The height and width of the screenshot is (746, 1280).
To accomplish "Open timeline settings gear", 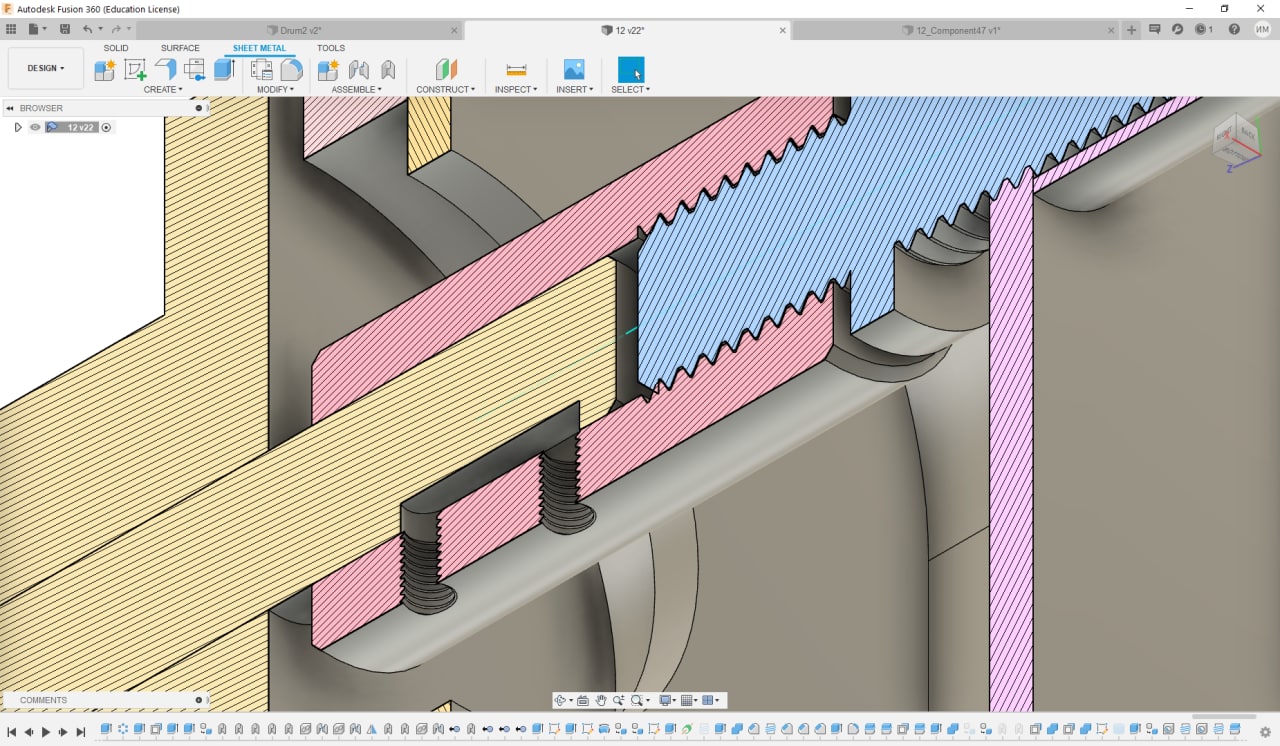I will click(x=1265, y=732).
